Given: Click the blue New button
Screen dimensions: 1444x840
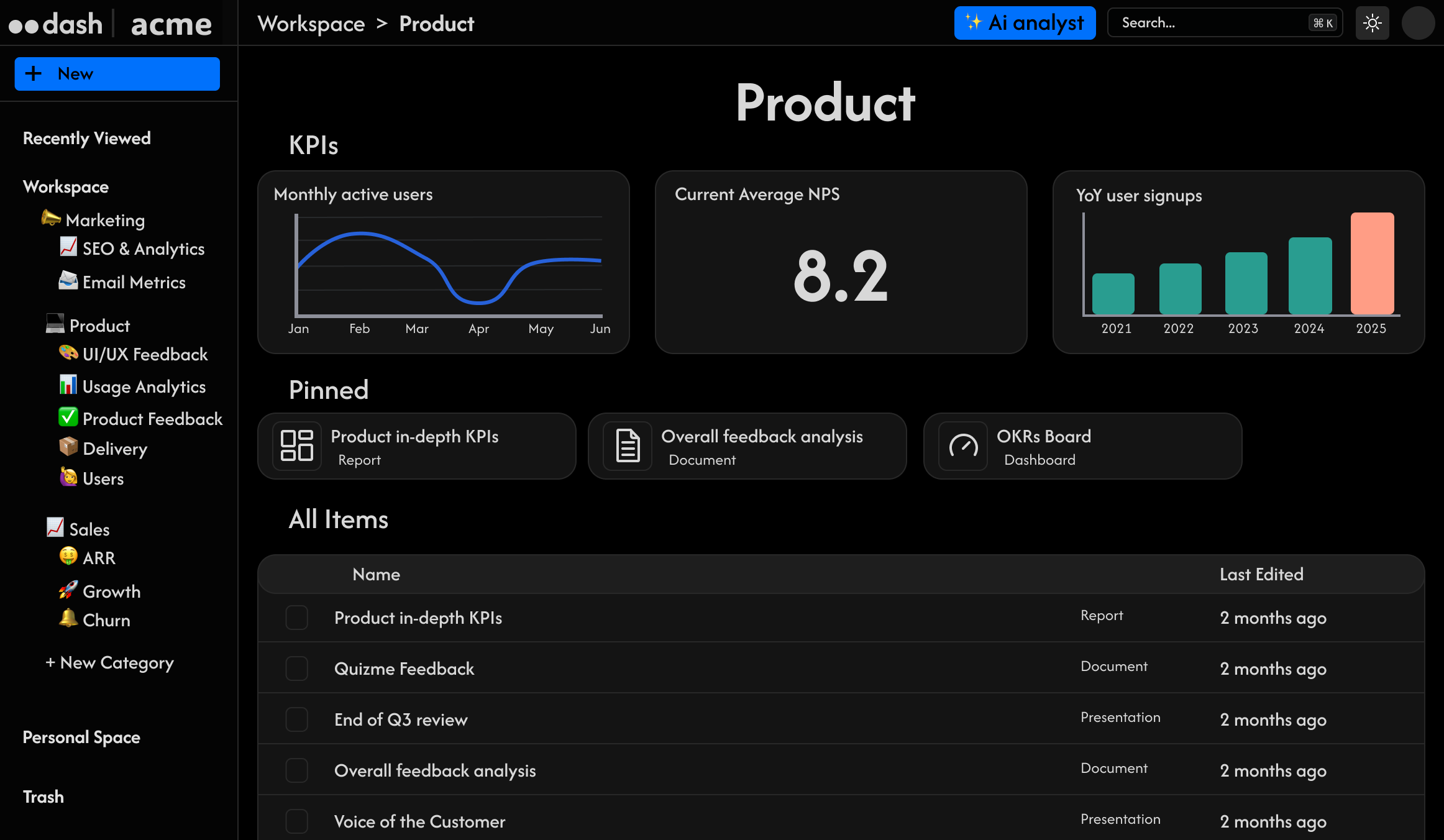Looking at the screenshot, I should (117, 74).
